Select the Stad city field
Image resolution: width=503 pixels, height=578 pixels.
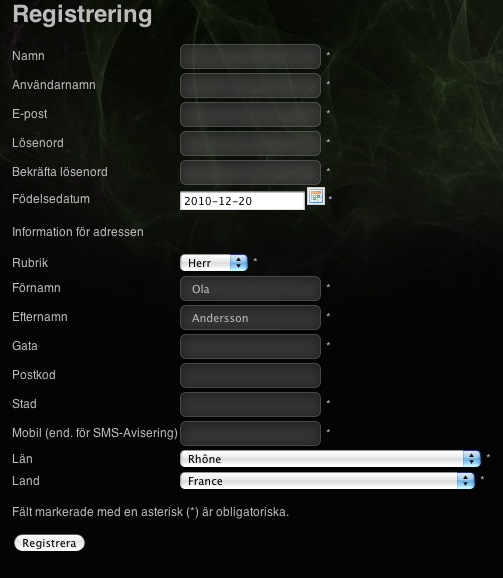(x=250, y=404)
